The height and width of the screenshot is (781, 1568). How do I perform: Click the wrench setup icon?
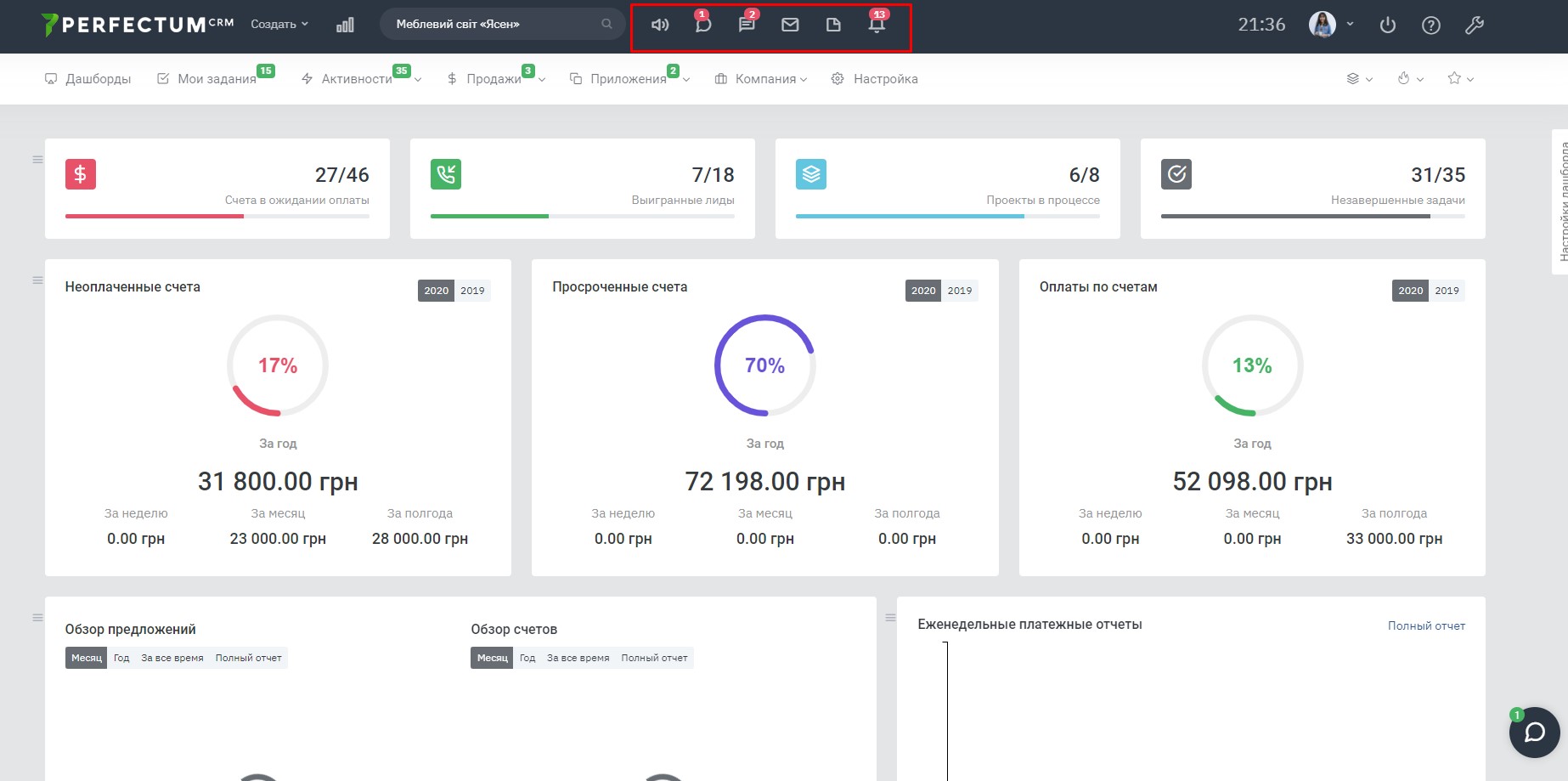point(1474,25)
